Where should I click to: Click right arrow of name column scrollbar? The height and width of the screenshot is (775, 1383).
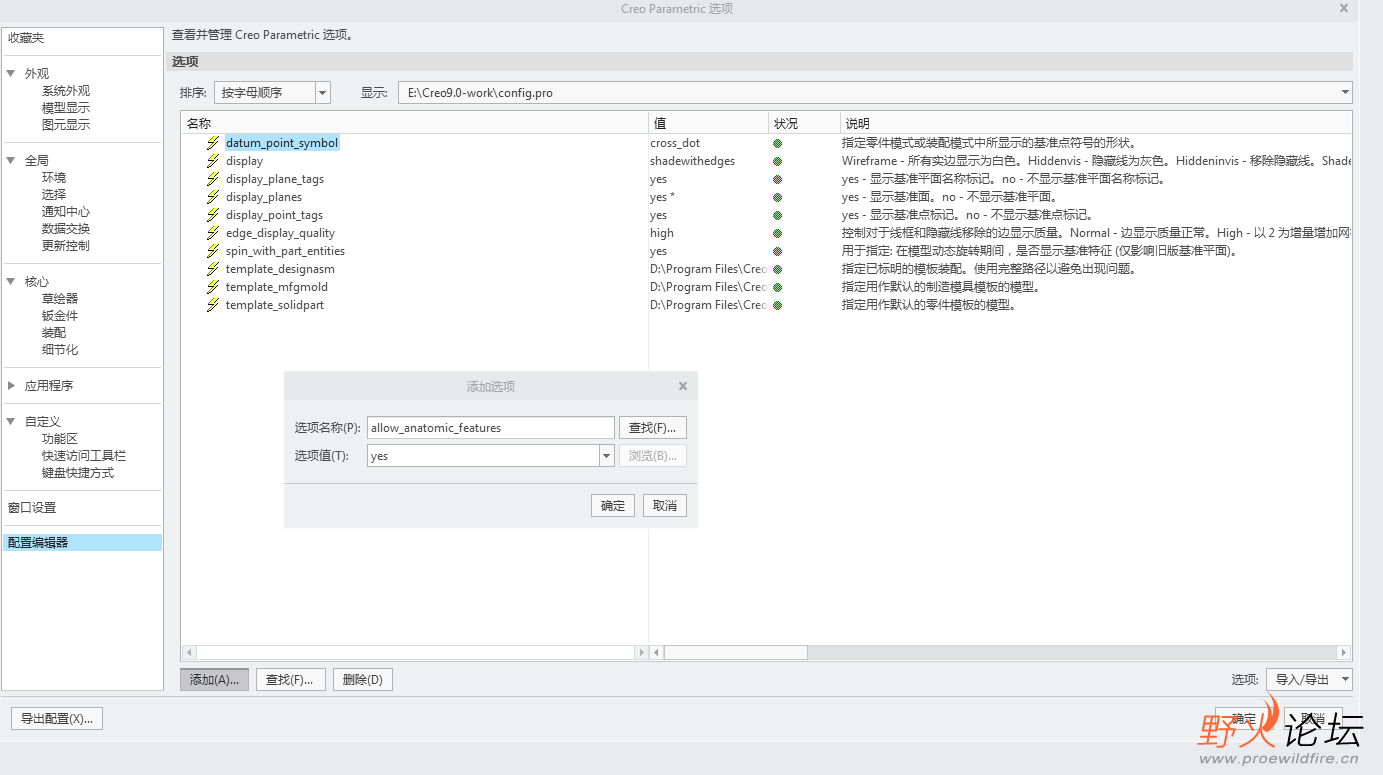[x=642, y=652]
